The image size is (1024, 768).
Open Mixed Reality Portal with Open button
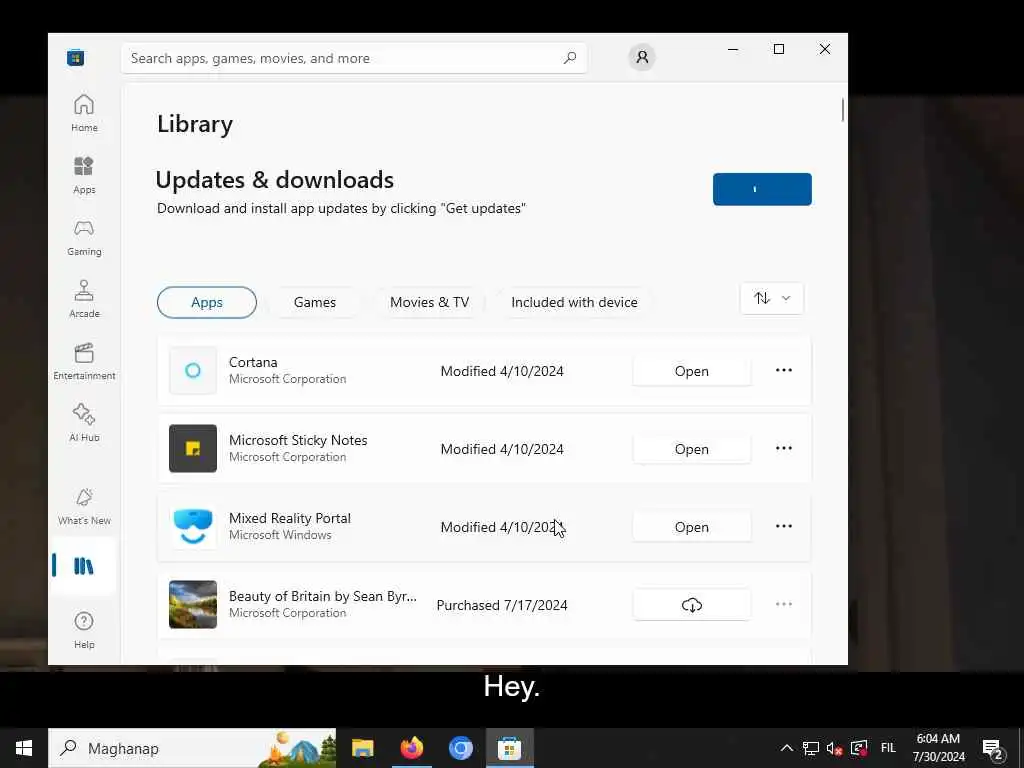[x=692, y=527]
